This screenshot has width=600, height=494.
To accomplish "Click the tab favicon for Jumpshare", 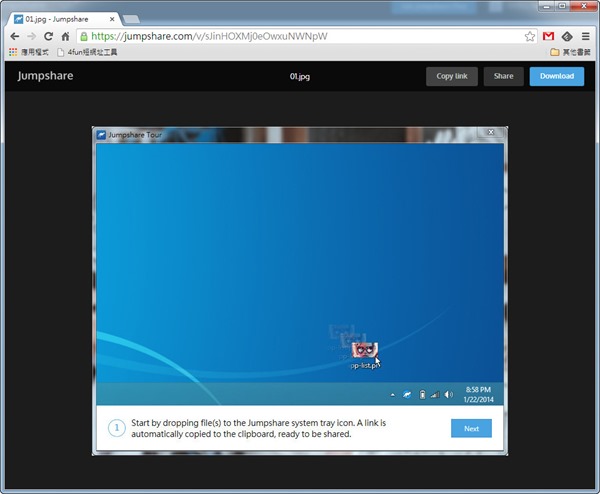I will 18,19.
